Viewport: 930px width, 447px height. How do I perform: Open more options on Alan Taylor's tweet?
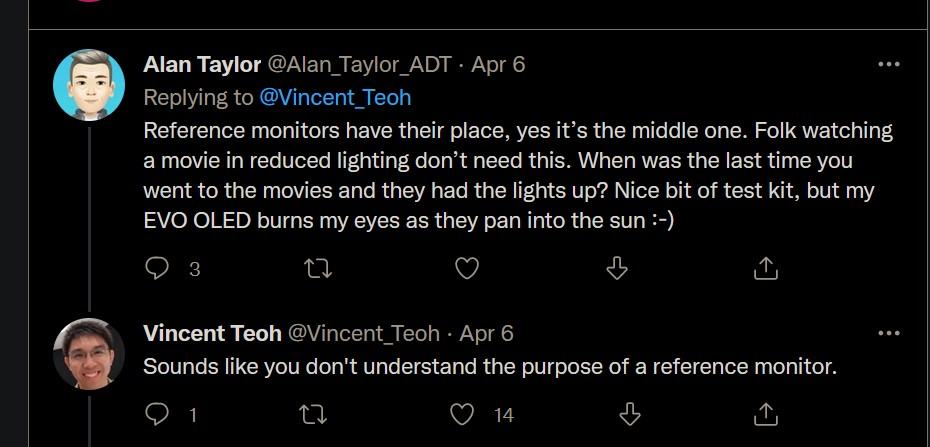pos(888,65)
